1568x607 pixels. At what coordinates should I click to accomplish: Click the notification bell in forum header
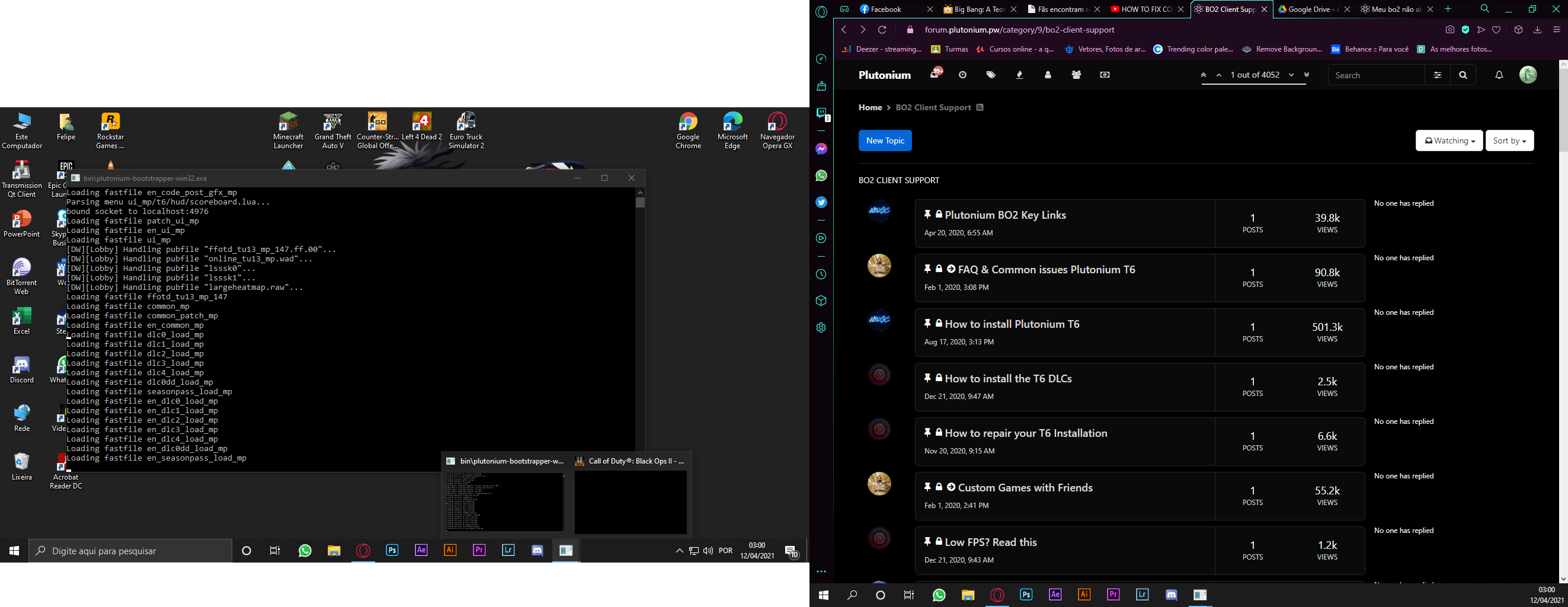coord(1499,75)
